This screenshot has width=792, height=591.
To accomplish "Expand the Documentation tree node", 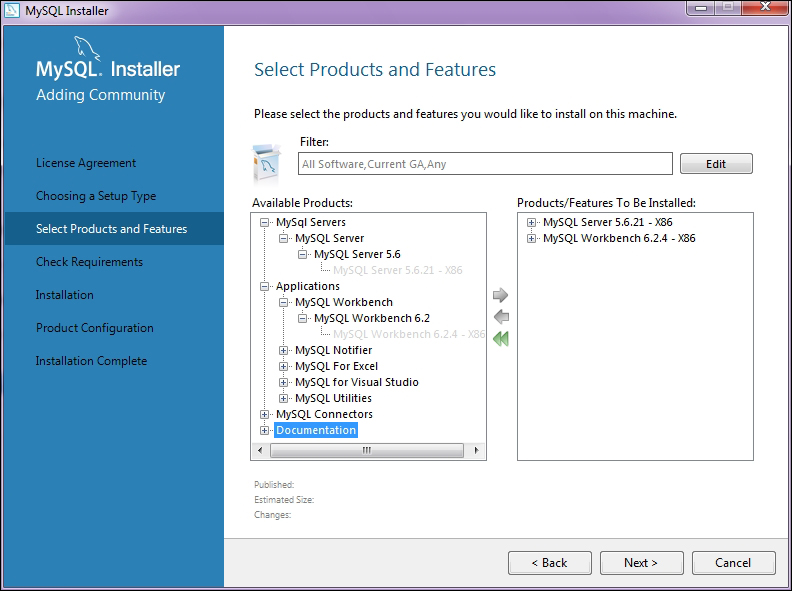I will tap(265, 430).
